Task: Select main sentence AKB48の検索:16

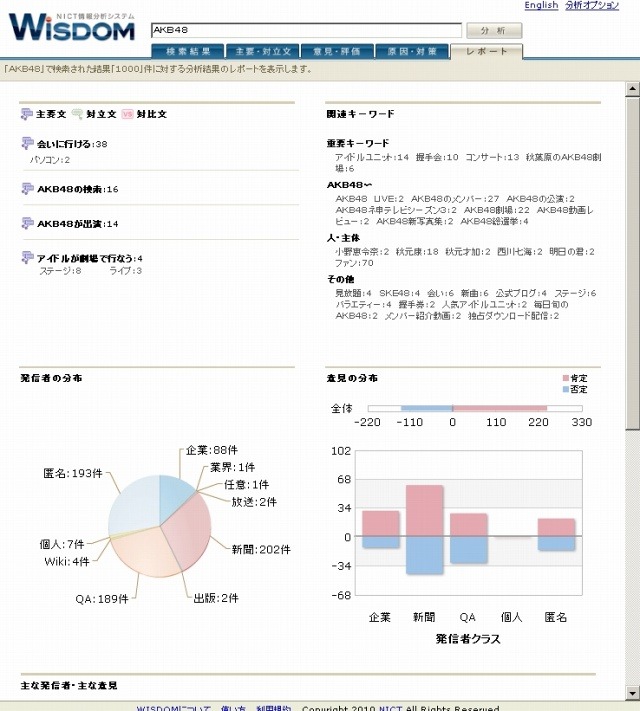Action: pos(78,189)
